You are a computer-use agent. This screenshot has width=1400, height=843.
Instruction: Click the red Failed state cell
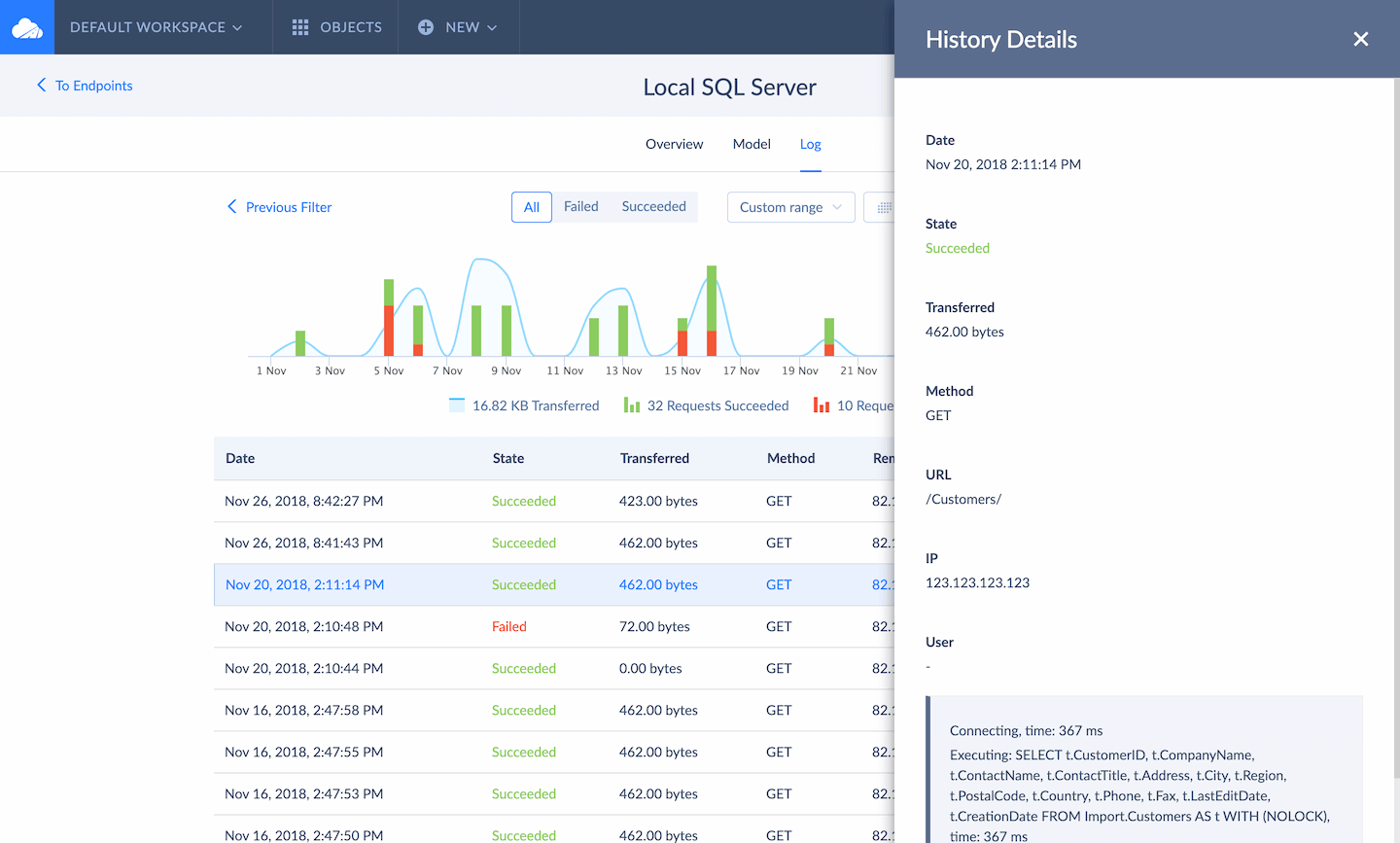point(509,626)
